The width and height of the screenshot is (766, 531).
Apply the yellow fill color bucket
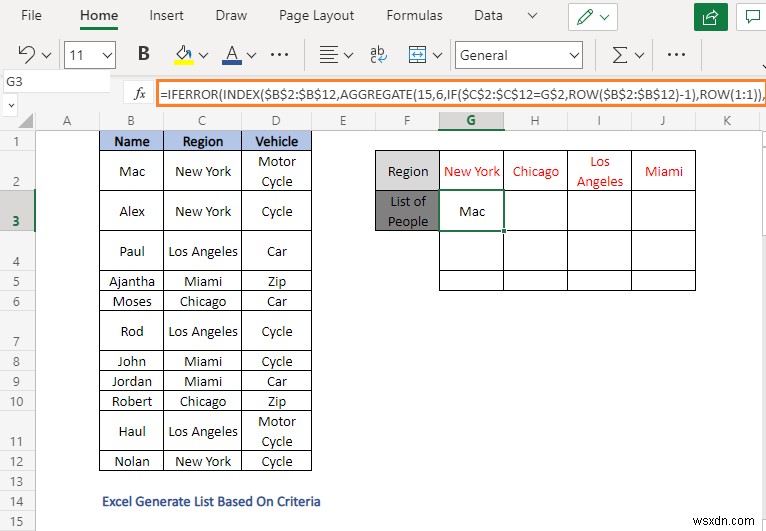pos(184,55)
